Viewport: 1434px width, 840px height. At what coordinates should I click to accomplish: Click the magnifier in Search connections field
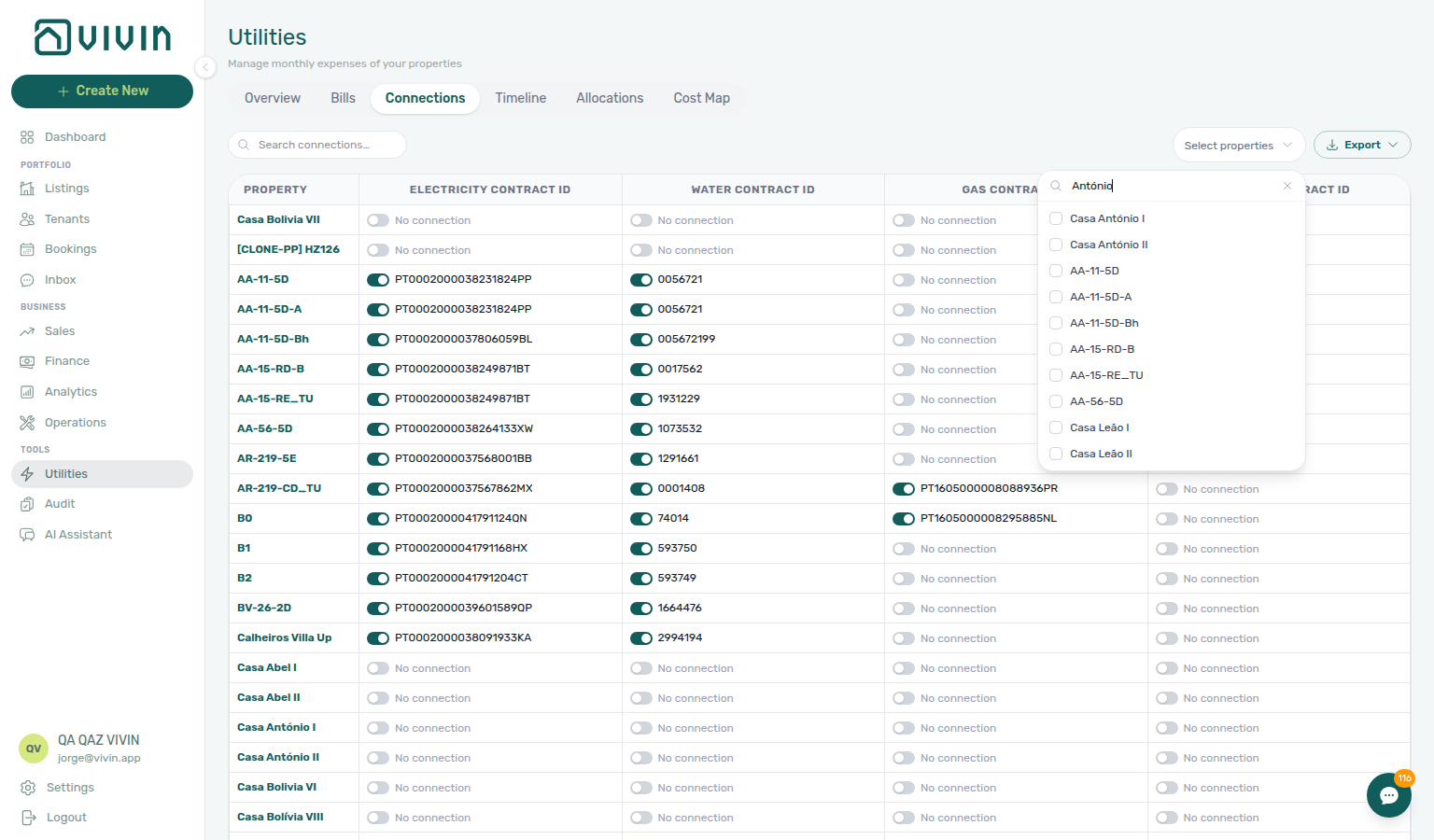click(x=244, y=145)
